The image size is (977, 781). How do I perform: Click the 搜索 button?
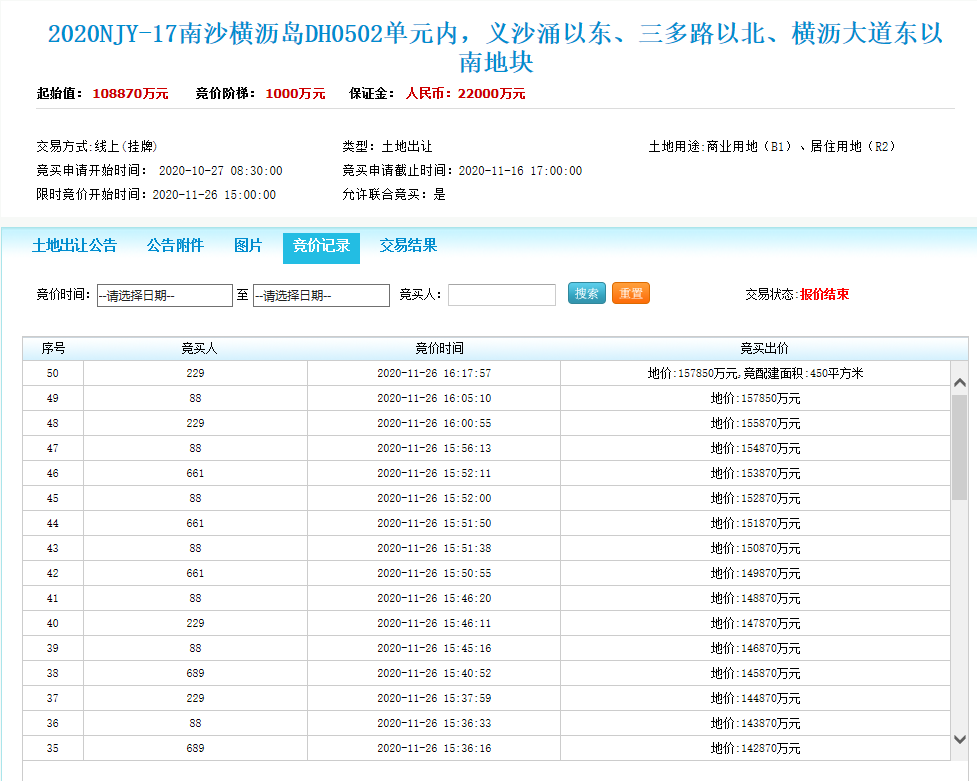pyautogui.click(x=587, y=294)
